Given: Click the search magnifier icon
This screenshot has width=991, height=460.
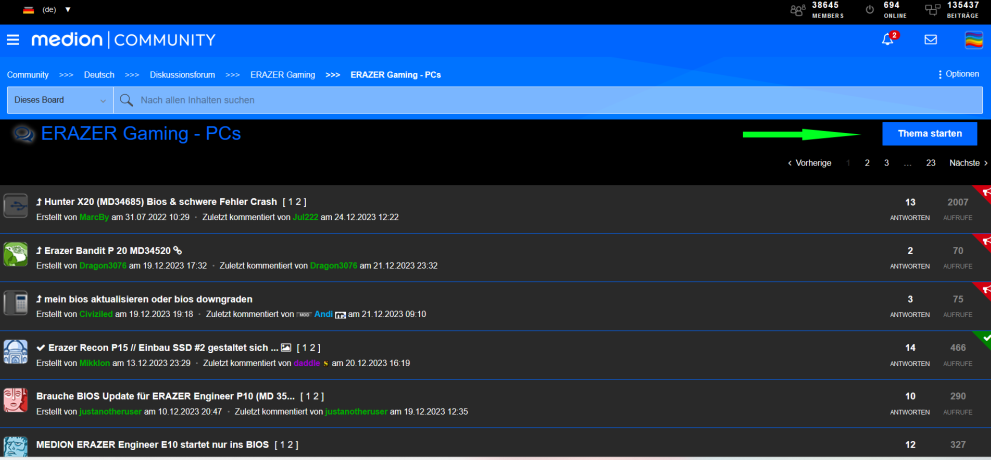Looking at the screenshot, I should (127, 100).
